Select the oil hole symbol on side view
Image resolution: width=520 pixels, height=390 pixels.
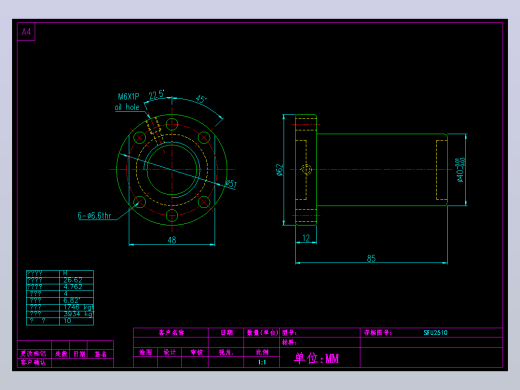click(x=306, y=170)
